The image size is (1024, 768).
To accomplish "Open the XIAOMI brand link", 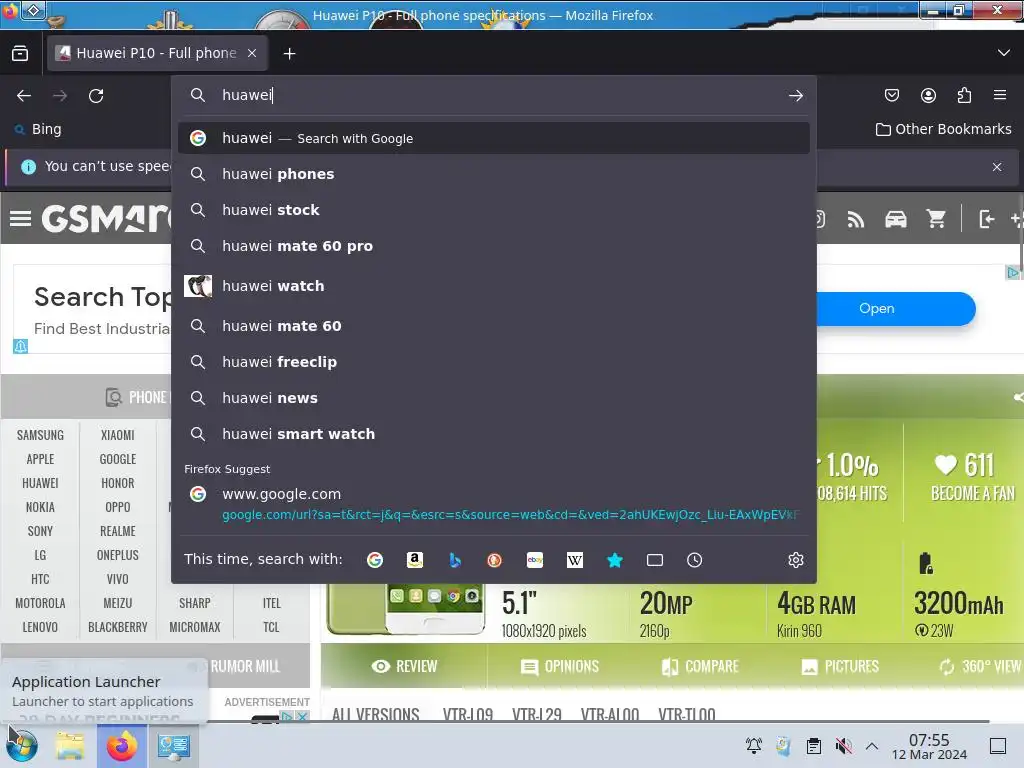I will [118, 435].
